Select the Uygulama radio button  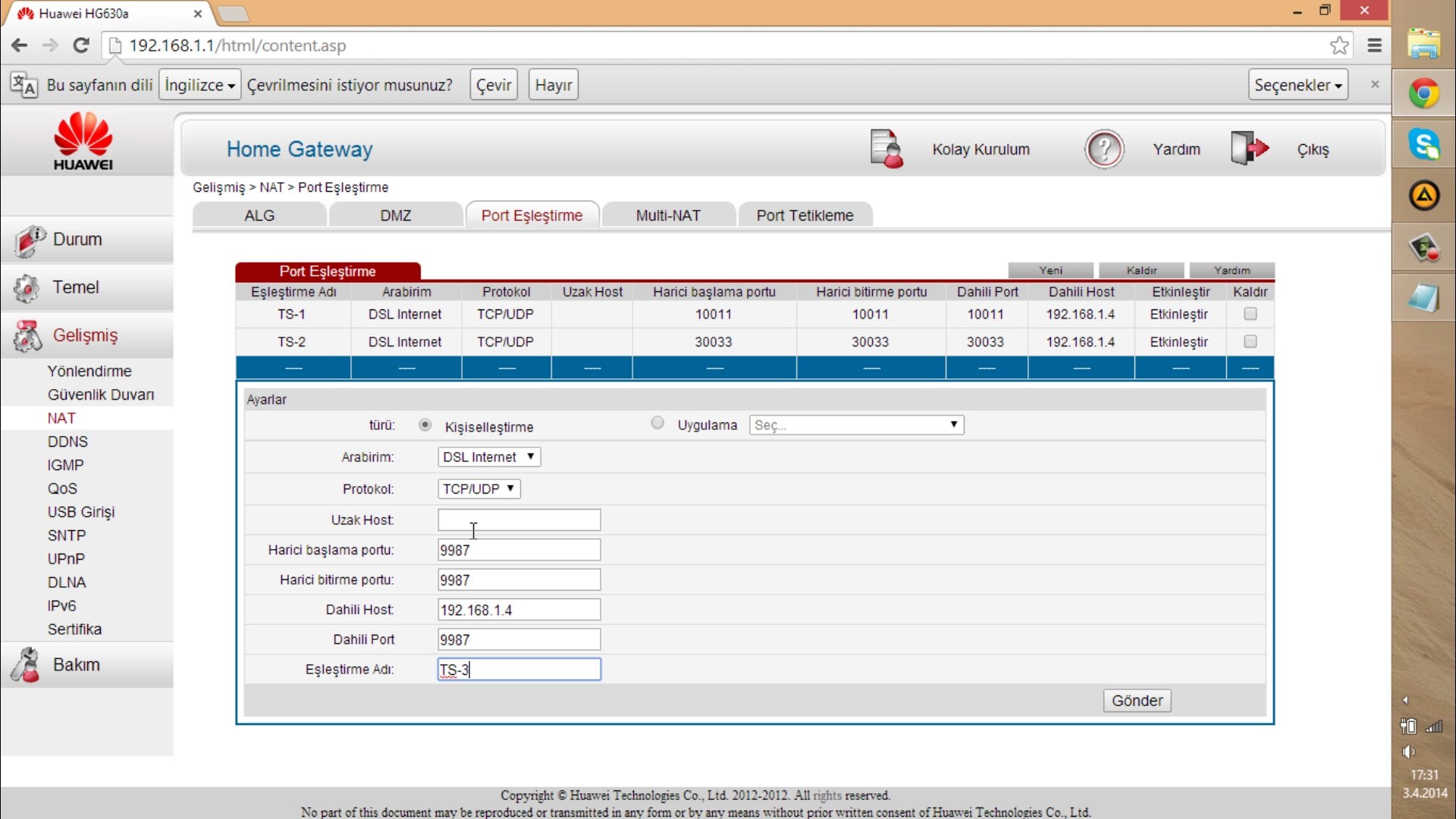click(657, 423)
